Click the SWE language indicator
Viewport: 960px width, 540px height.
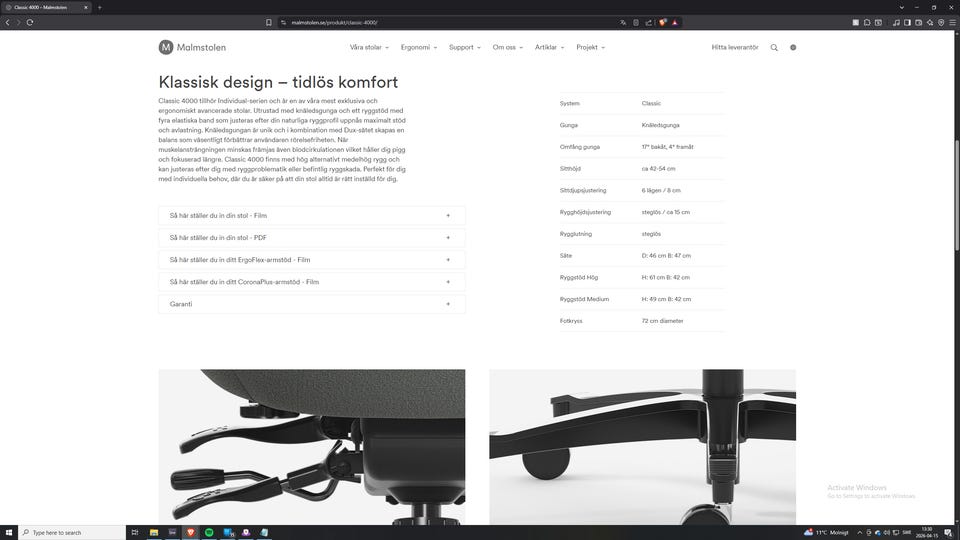(x=907, y=533)
